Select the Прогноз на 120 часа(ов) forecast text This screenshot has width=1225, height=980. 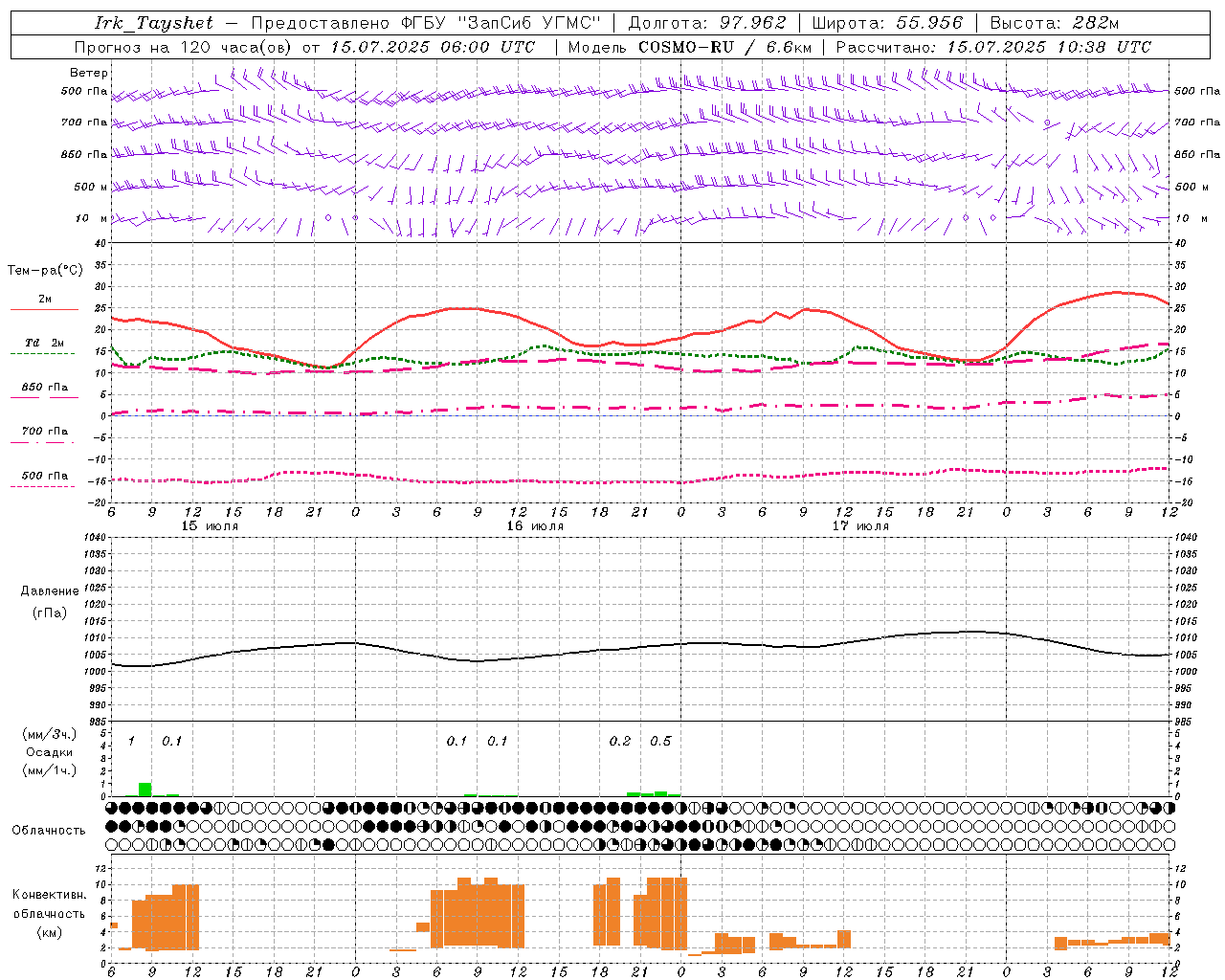pyautogui.click(x=184, y=47)
